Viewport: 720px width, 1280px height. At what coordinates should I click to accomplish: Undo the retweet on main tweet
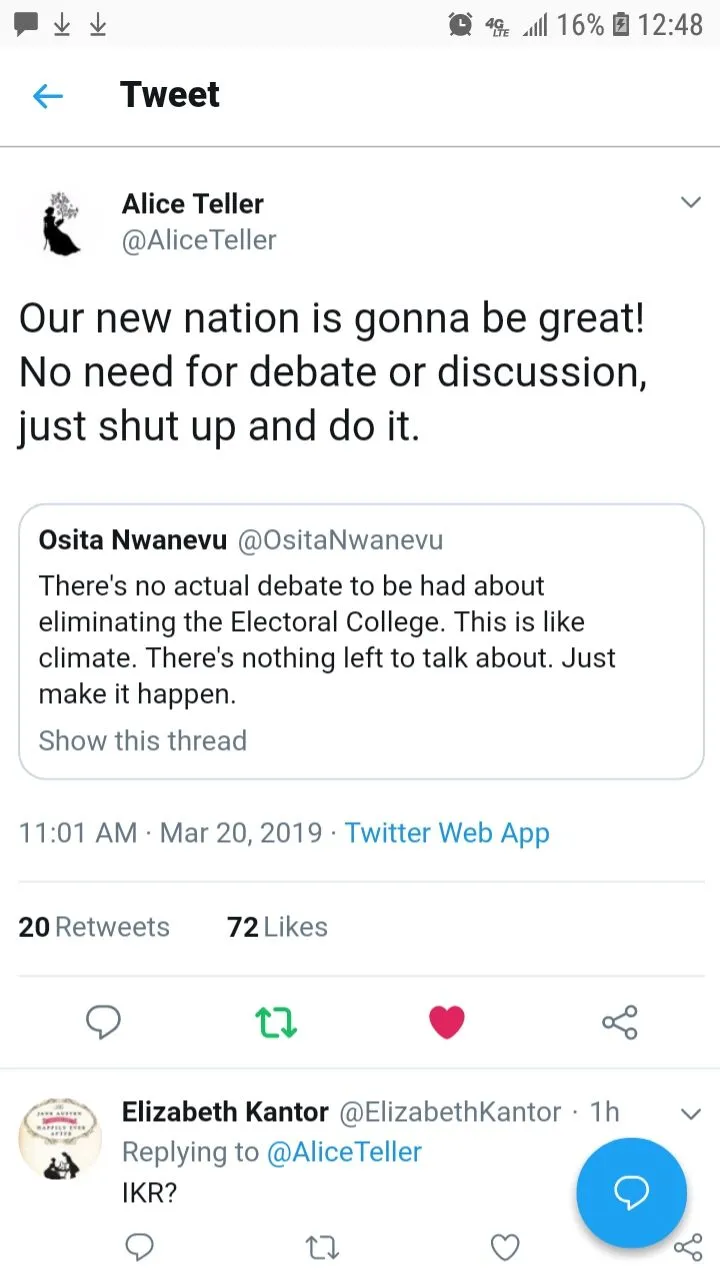point(274,1022)
